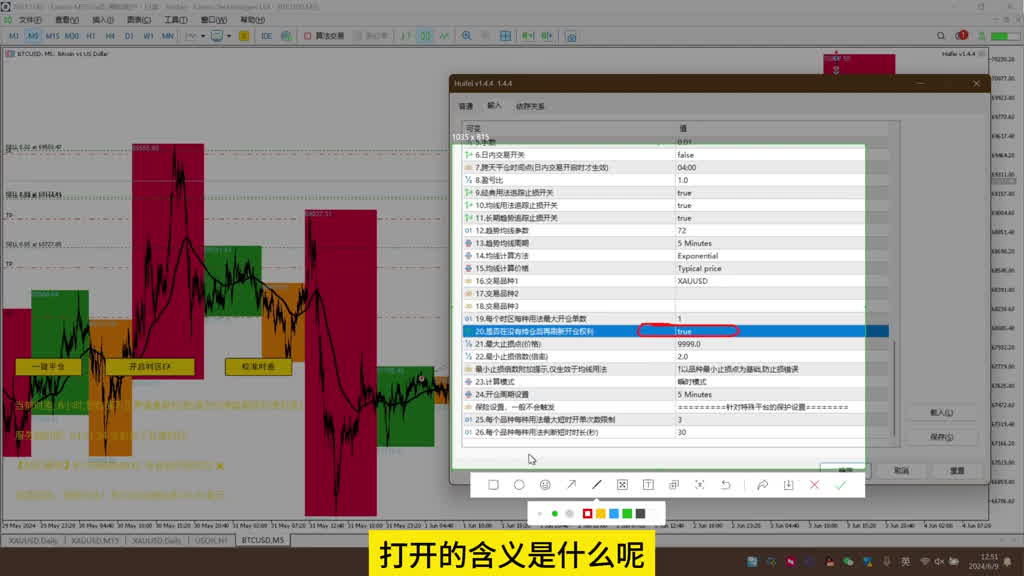Confirm screenshot with green checkmark
This screenshot has width=1024, height=576.
click(840, 485)
